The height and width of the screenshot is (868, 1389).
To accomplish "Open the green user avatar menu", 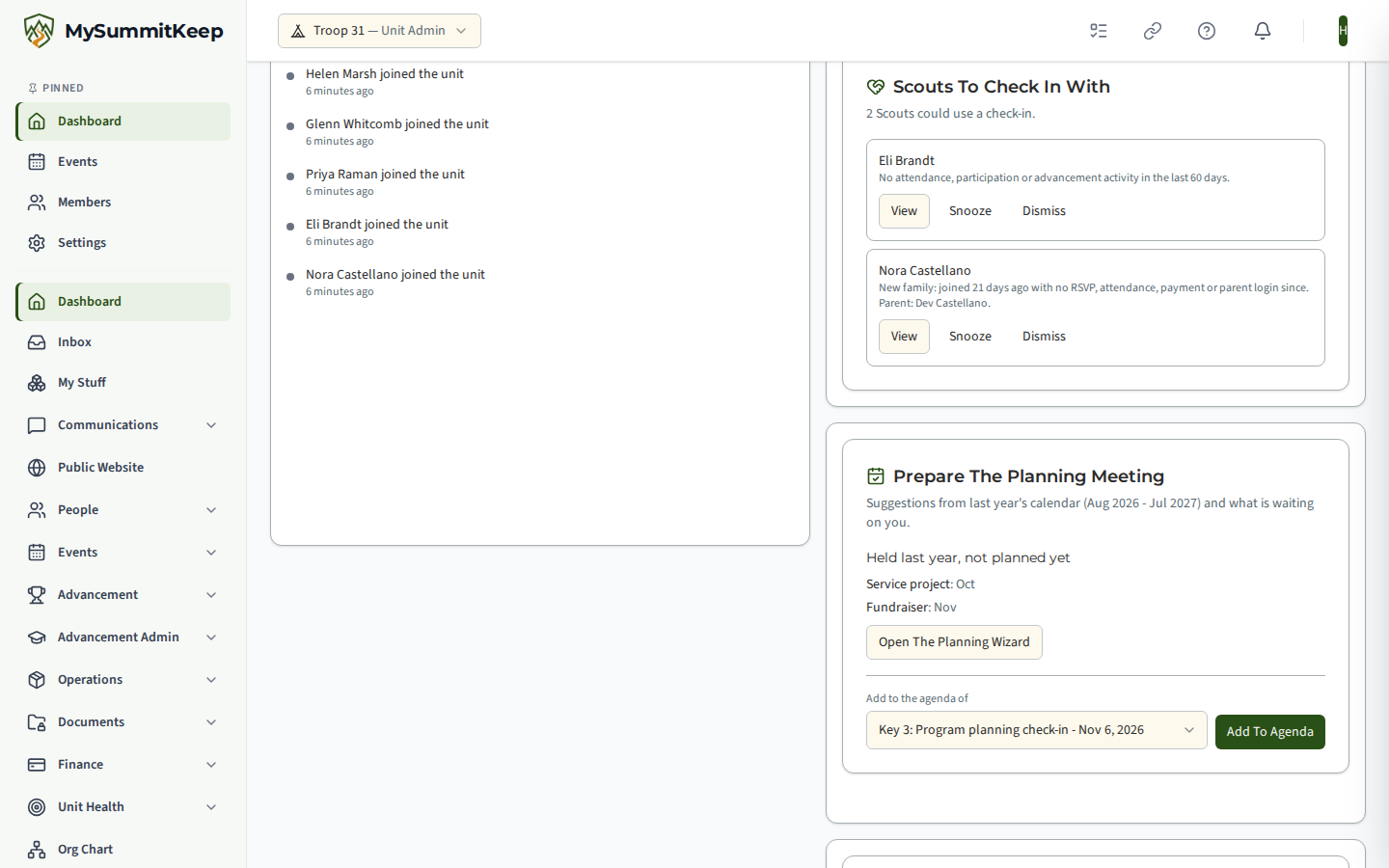I will pos(1343,31).
